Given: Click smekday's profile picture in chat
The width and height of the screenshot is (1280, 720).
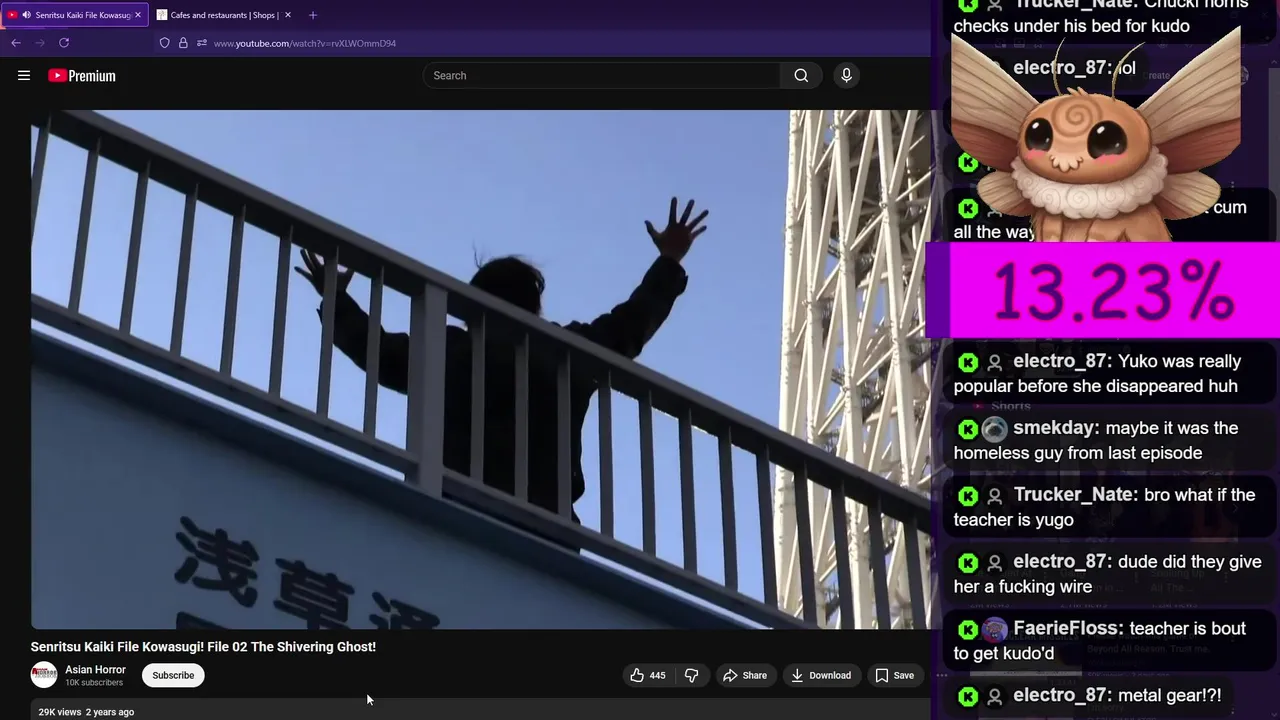Looking at the screenshot, I should click(994, 429).
